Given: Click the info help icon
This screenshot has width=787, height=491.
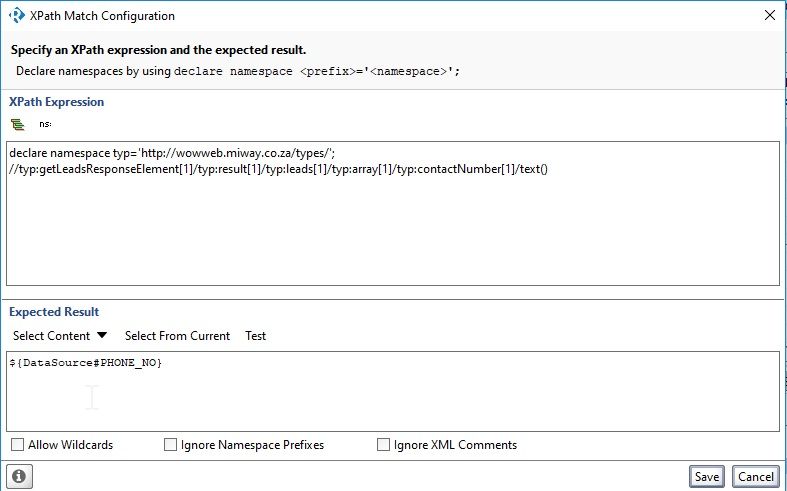Looking at the screenshot, I should tap(20, 476).
